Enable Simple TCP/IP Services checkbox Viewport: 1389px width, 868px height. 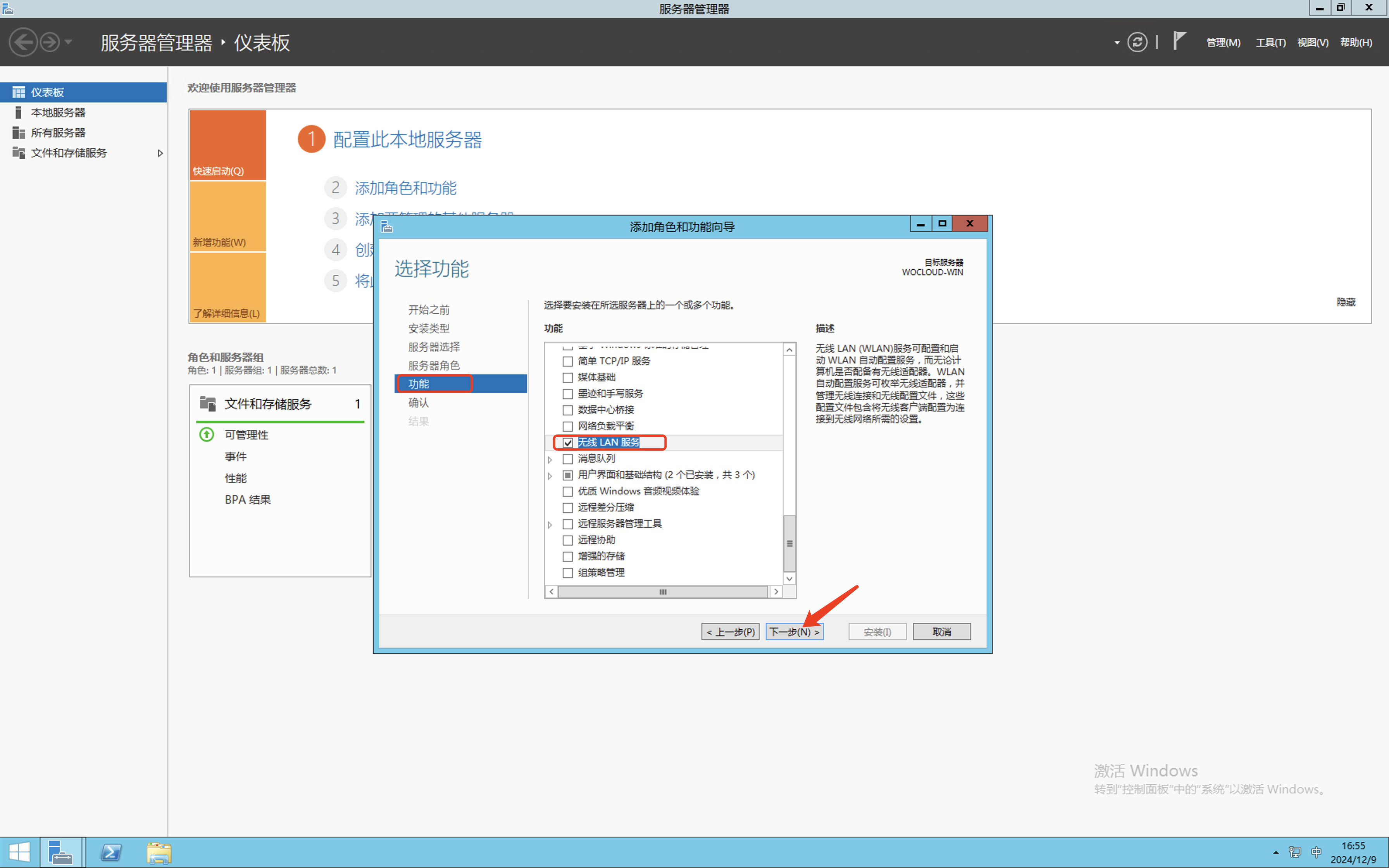click(568, 361)
